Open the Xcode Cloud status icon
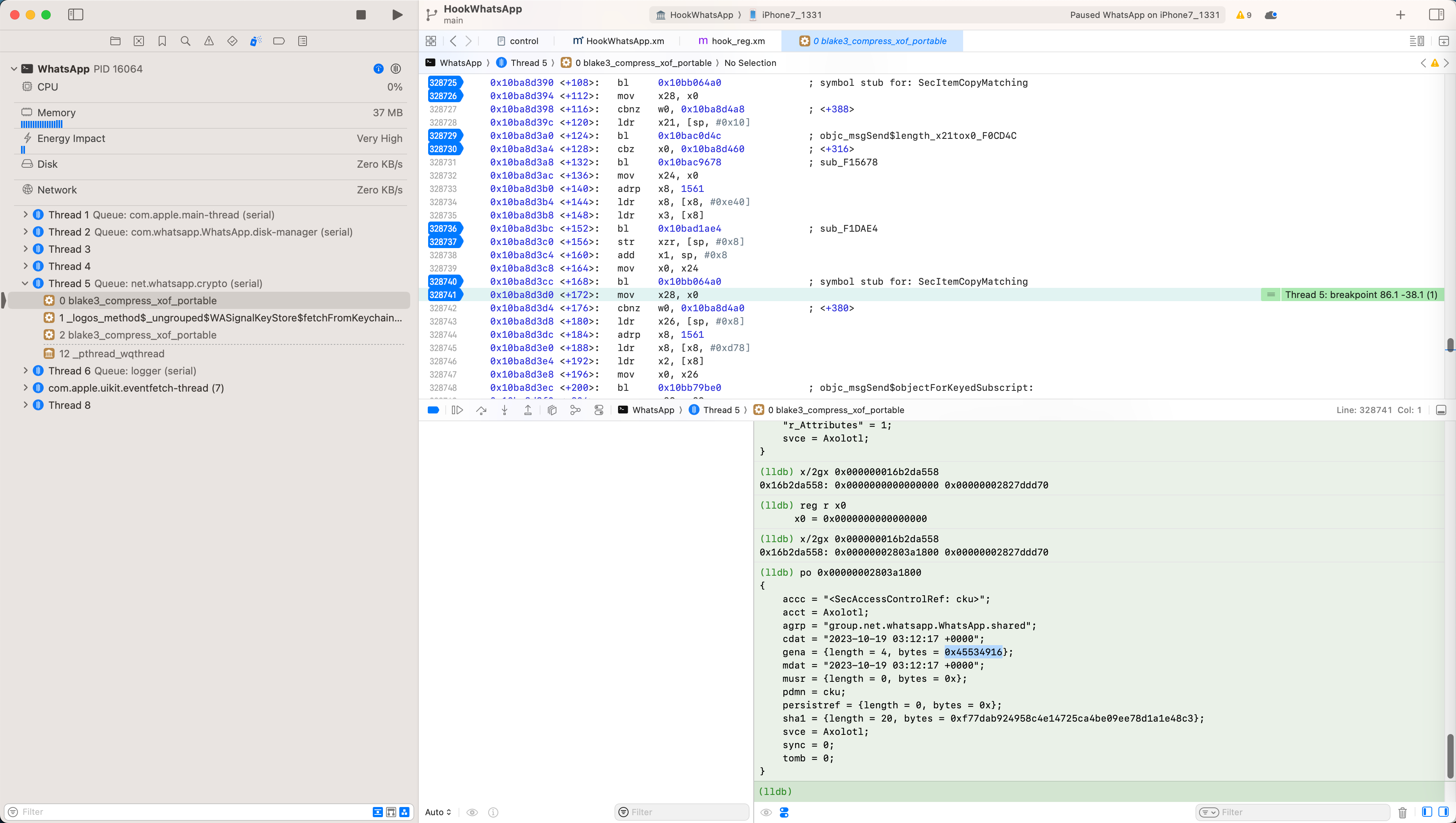The image size is (1456, 823). tap(1271, 15)
